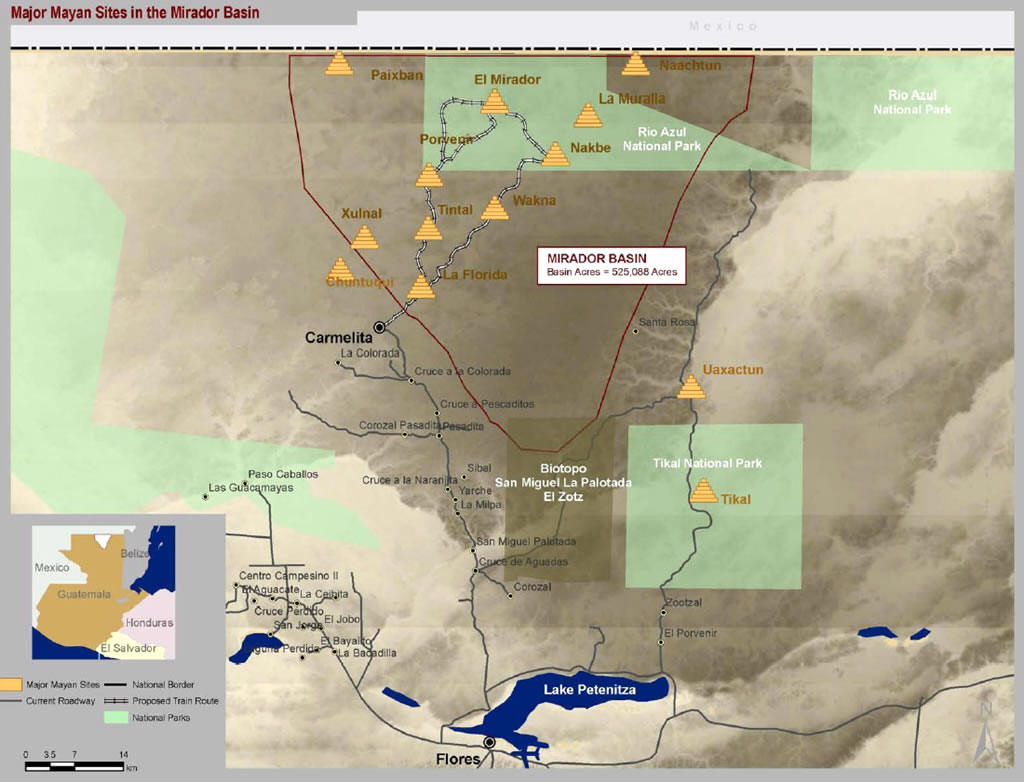
Task: Click the Tintal pyramid icon
Action: [x=428, y=229]
